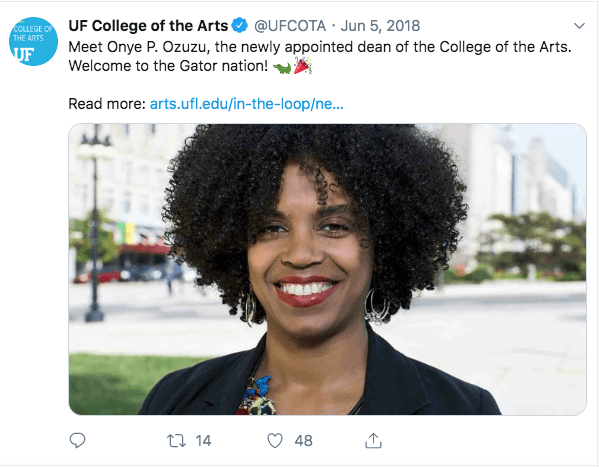Open the arts.ufl.edu/in-the-loop link
599x467 pixels.
(x=246, y=104)
